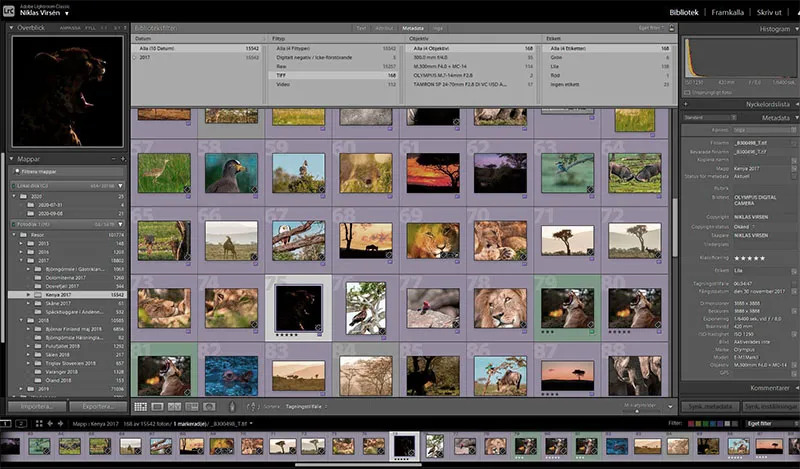Add keyword with plus in Nyckelordslista

click(x=686, y=104)
